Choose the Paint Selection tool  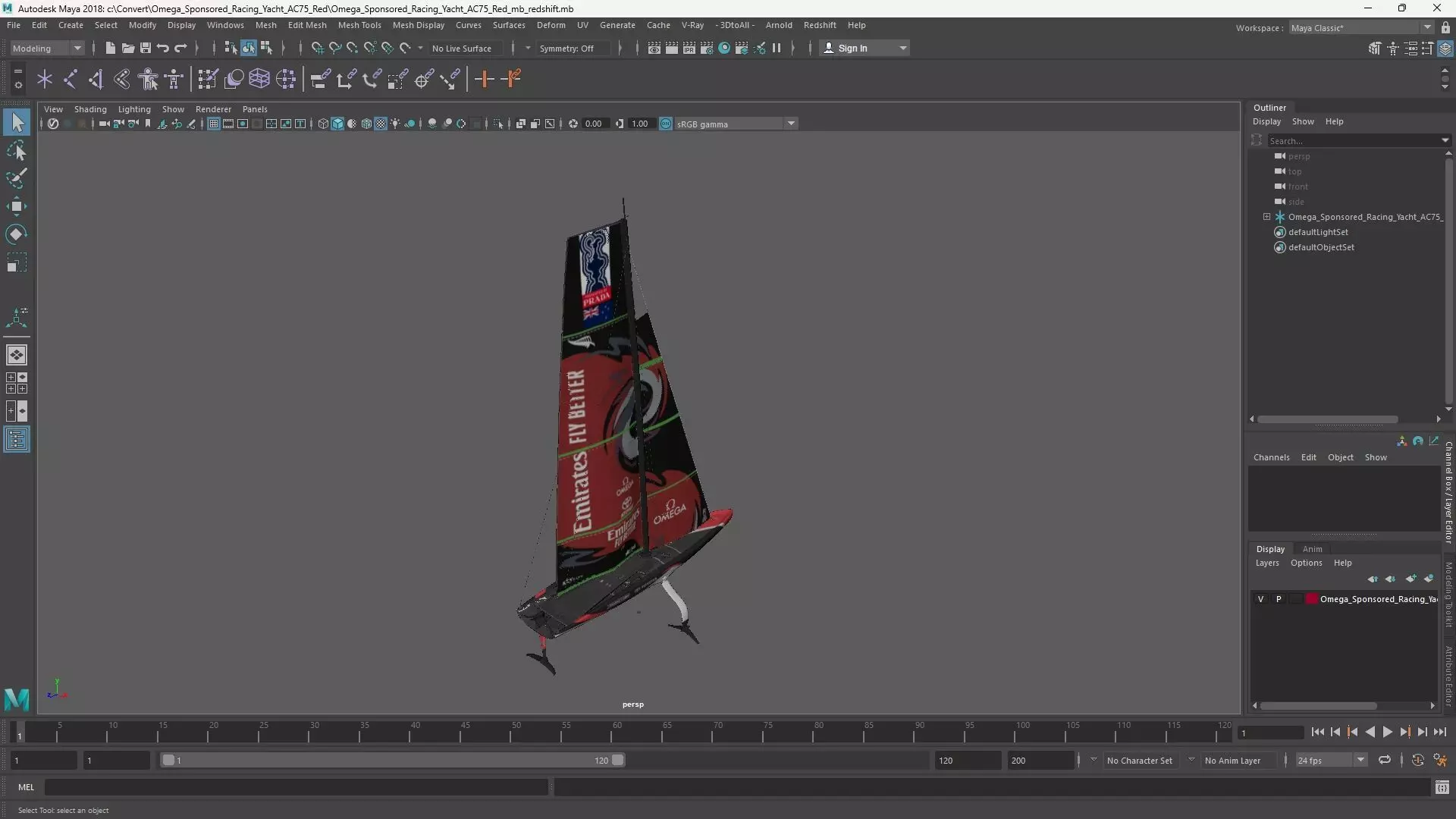click(x=17, y=178)
